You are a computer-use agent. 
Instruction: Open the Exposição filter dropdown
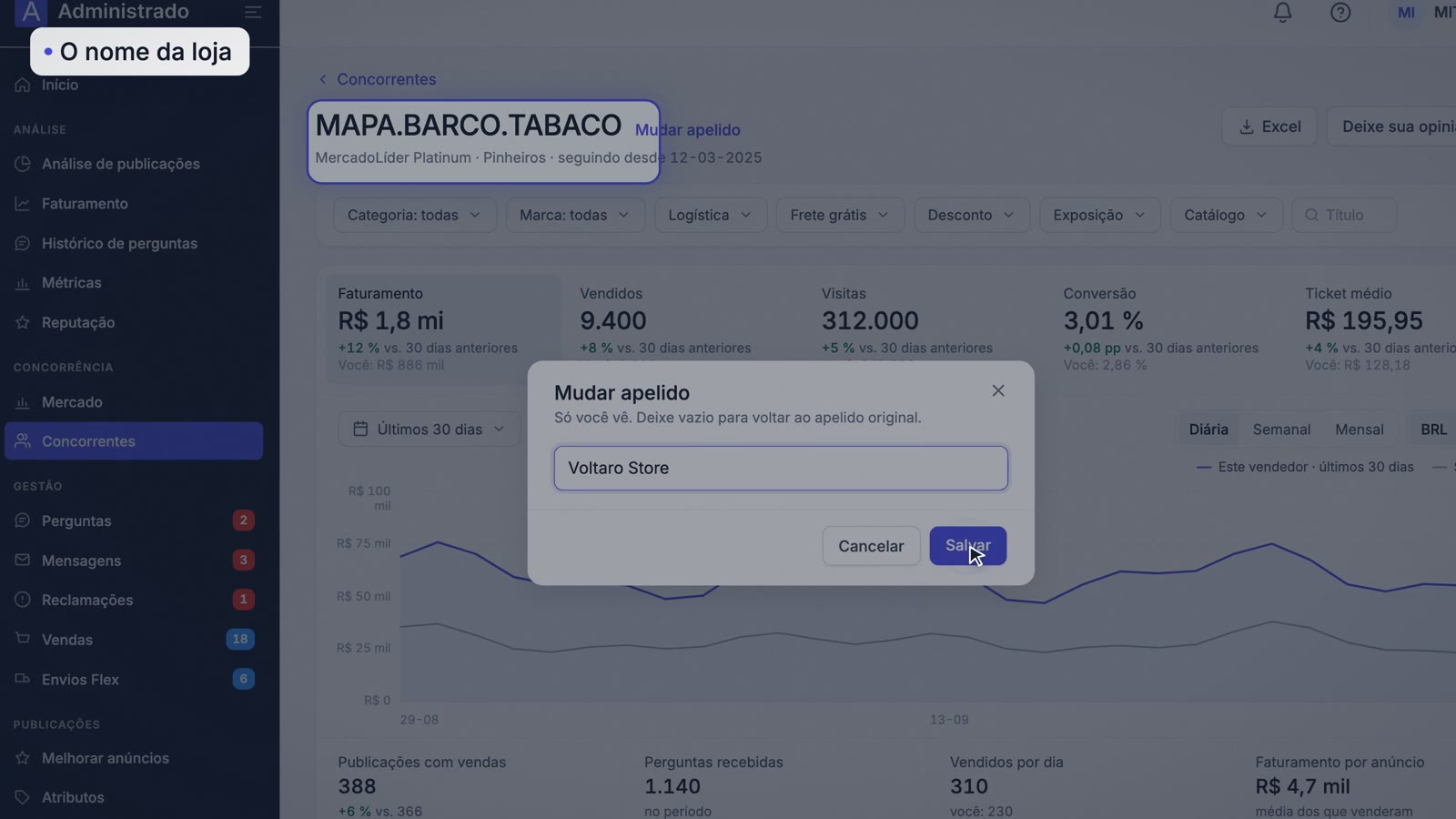point(1099,215)
